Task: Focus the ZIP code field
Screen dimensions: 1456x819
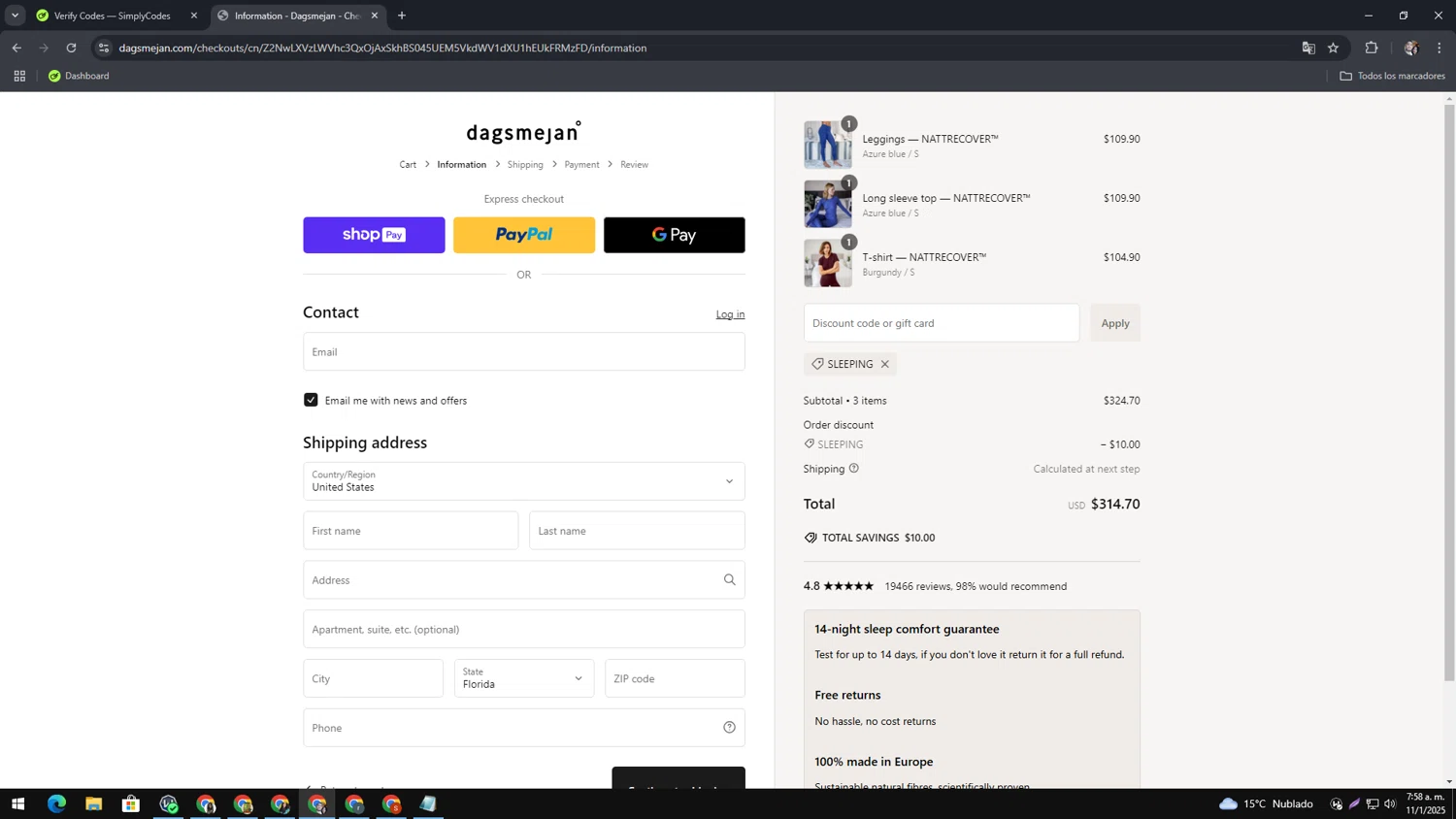Action: pos(675,678)
